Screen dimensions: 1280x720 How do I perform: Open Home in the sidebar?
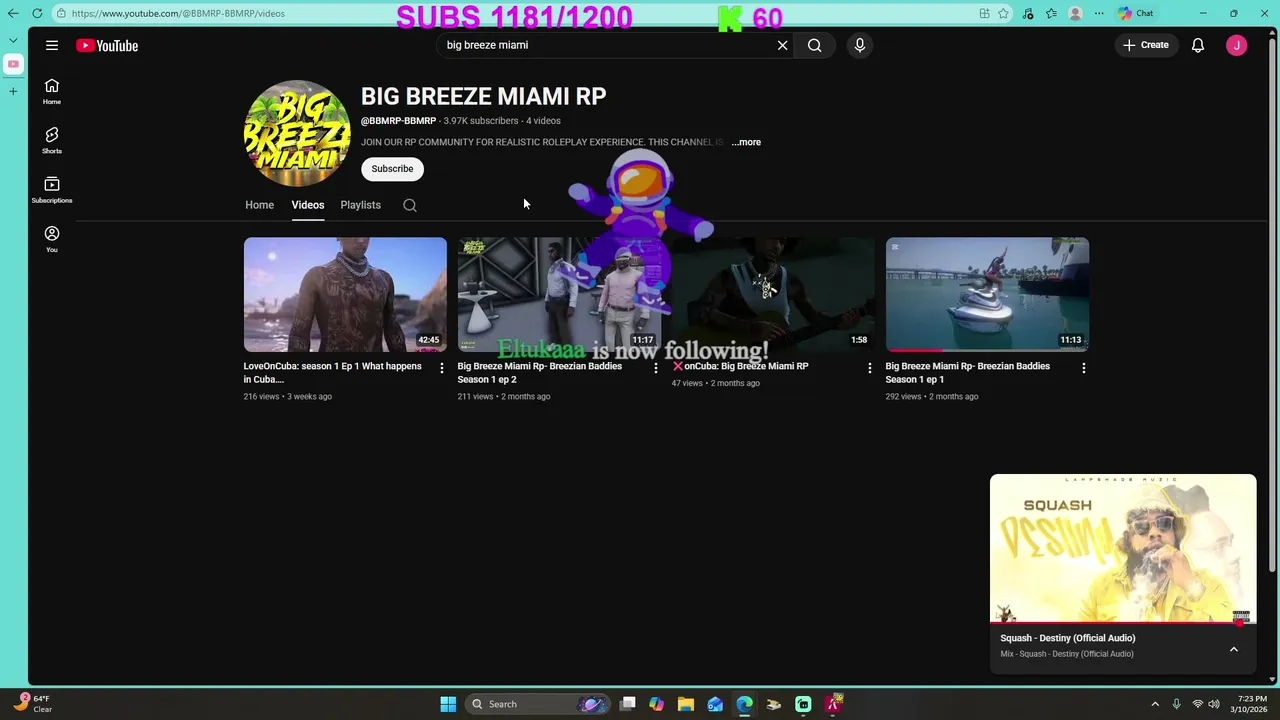[52, 92]
